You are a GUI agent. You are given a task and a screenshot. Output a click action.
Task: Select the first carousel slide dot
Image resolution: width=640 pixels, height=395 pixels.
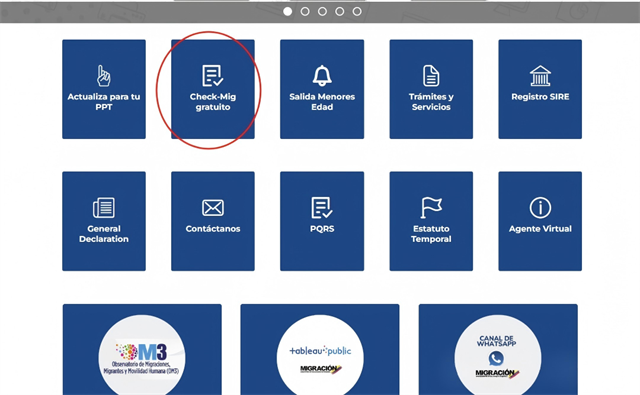coord(288,11)
